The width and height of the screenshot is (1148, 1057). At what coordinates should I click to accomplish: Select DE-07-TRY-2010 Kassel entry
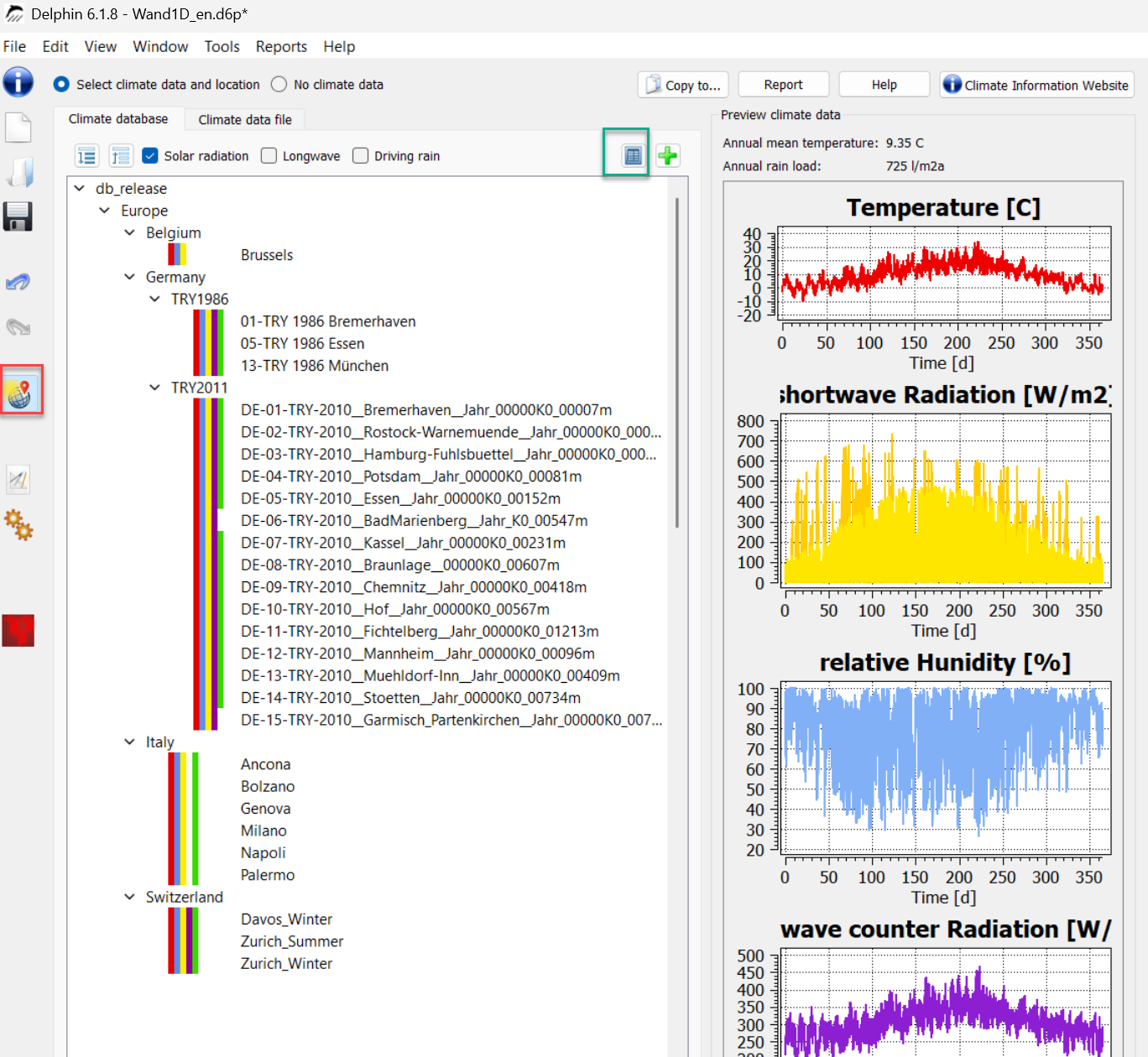click(403, 543)
